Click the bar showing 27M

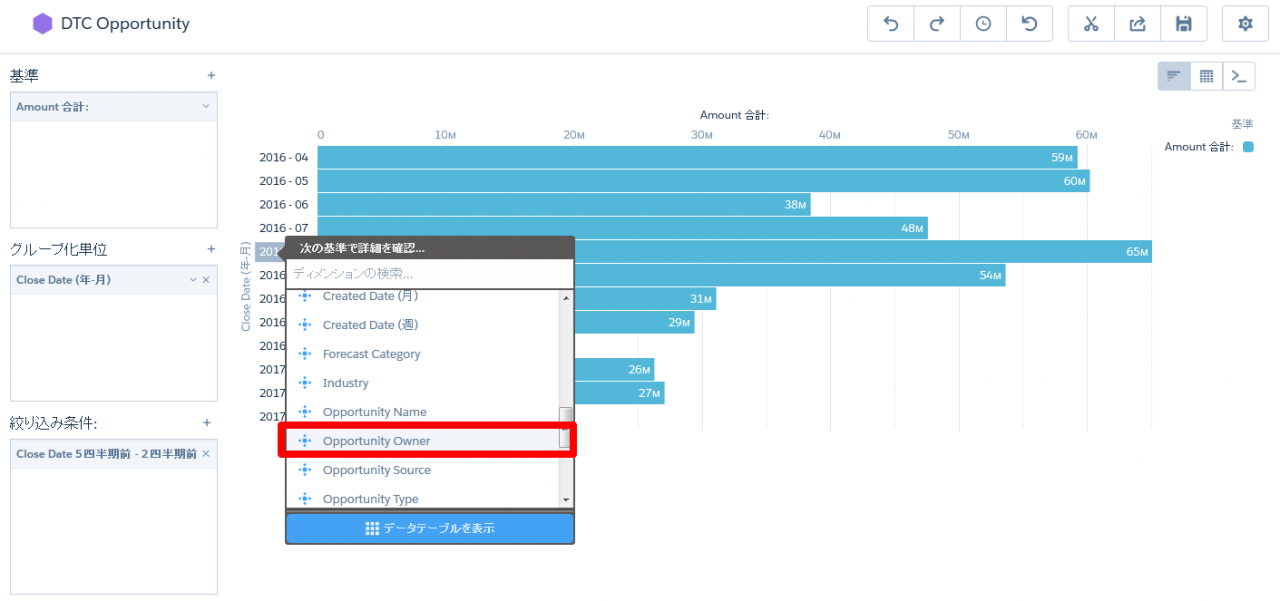619,393
